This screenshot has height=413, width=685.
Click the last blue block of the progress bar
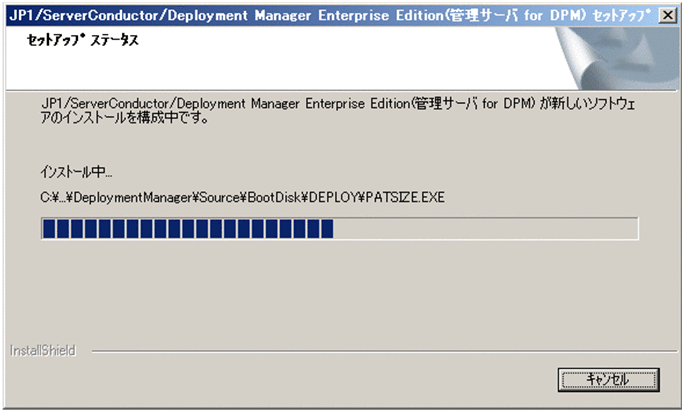coord(326,229)
